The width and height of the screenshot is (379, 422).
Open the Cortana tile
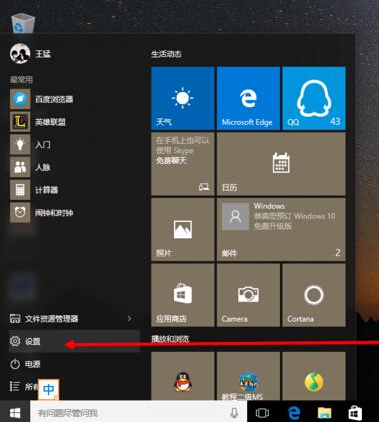[314, 295]
